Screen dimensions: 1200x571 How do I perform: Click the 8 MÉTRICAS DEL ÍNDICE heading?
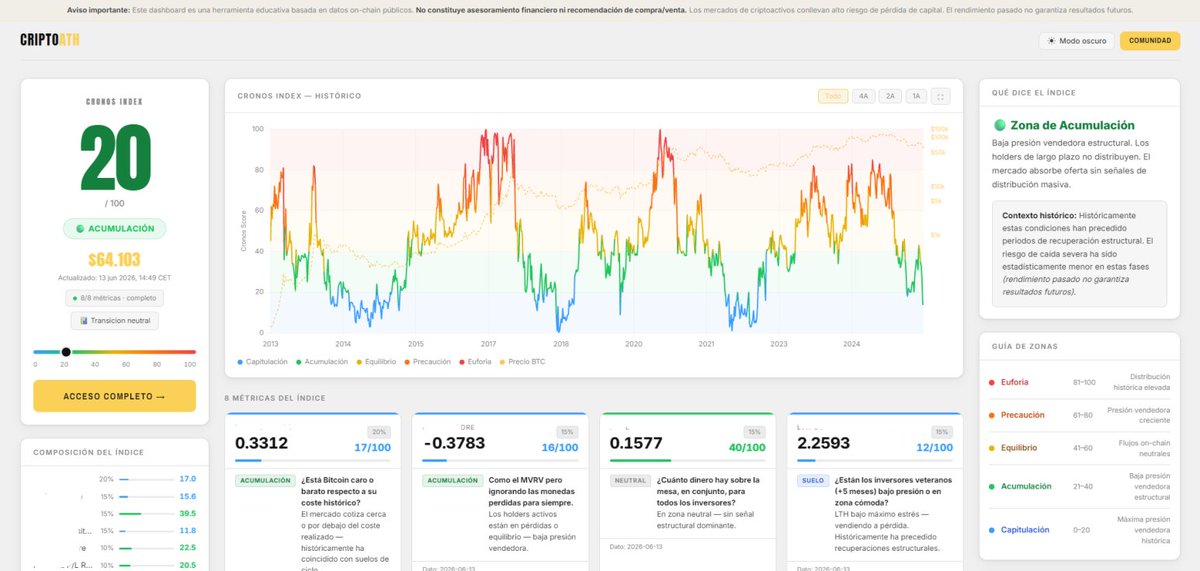275,398
